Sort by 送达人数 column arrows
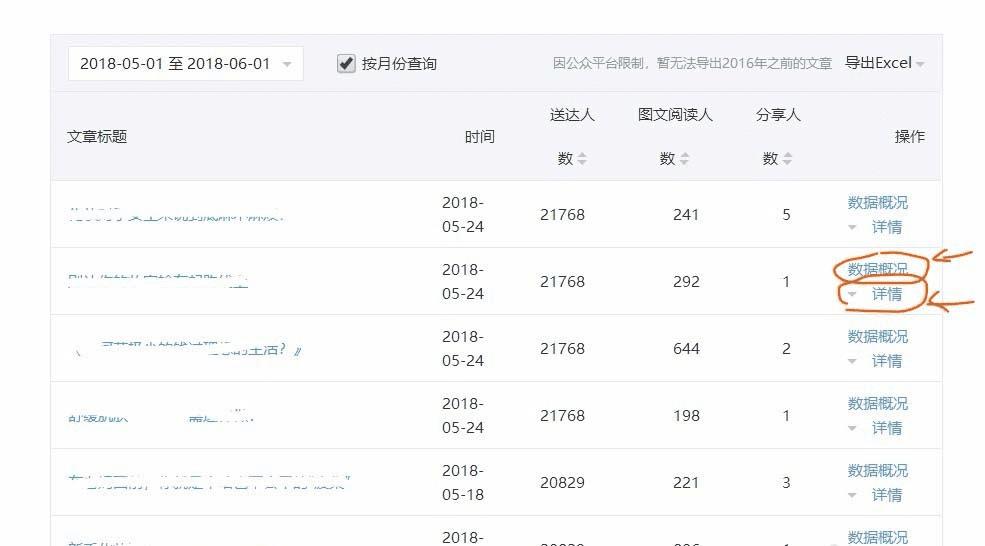 582,159
